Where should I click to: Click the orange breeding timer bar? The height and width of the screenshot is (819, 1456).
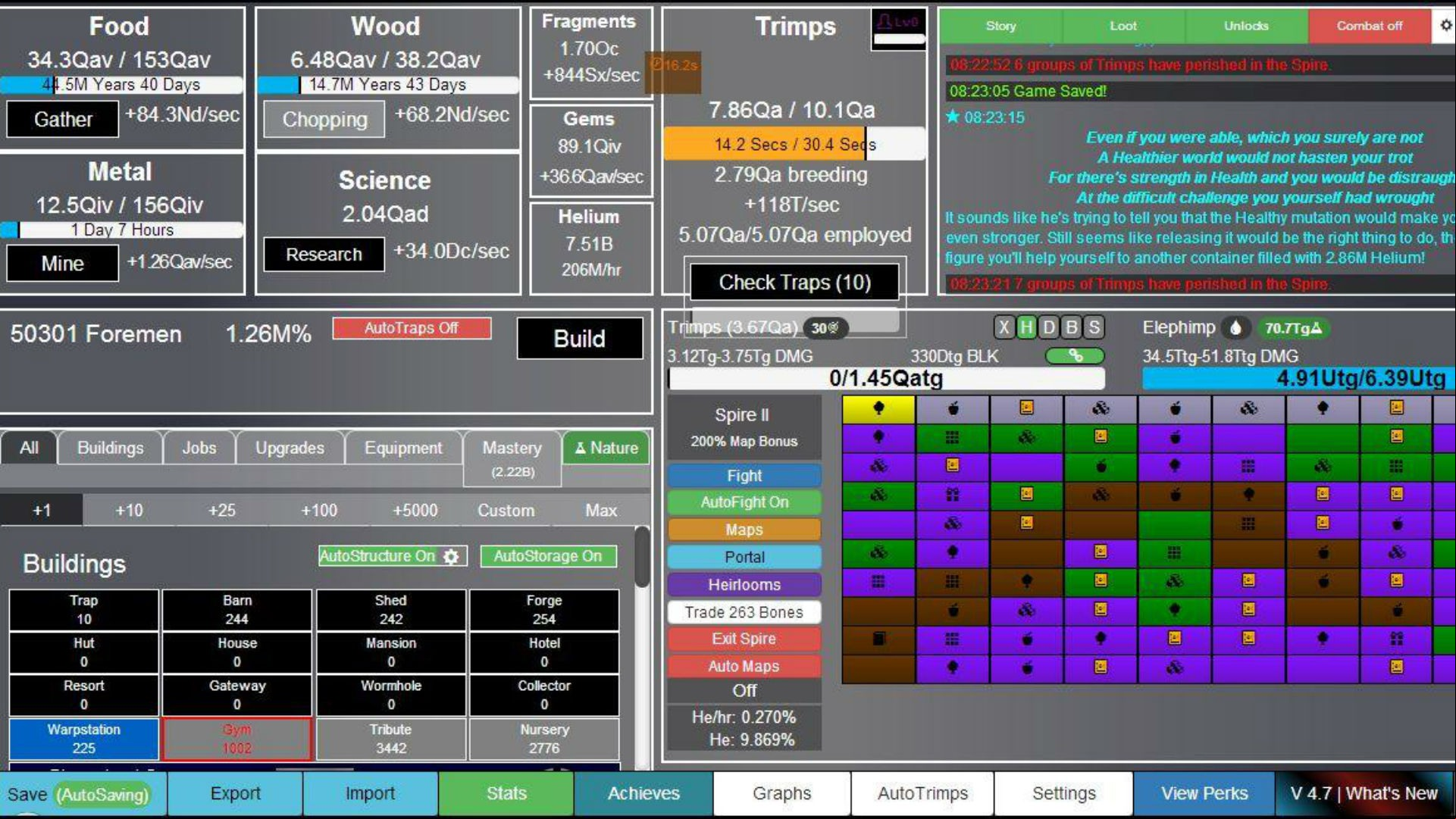794,144
